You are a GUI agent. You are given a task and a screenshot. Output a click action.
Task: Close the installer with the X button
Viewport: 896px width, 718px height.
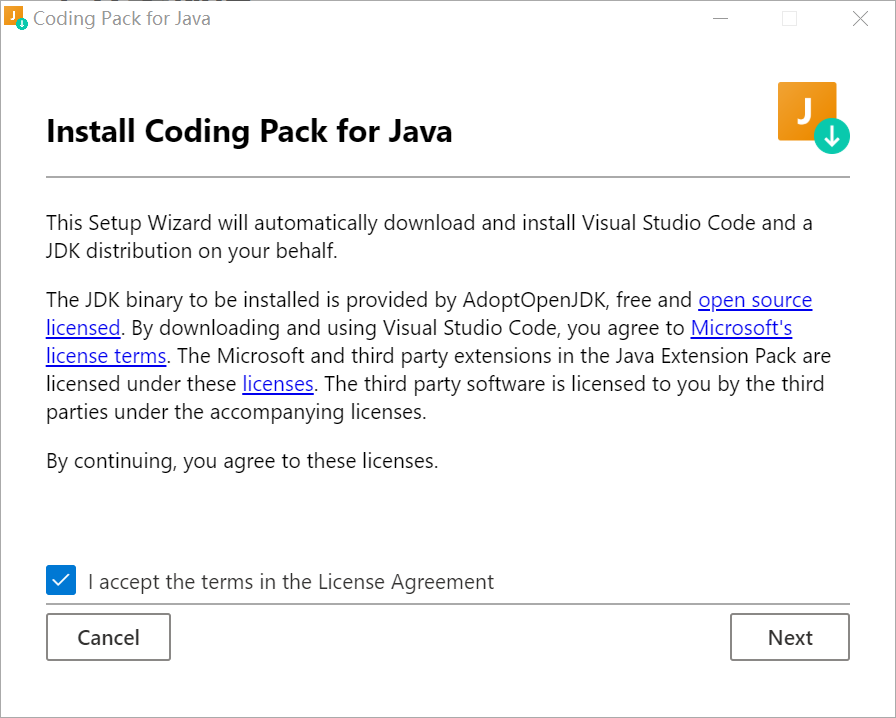click(x=860, y=18)
